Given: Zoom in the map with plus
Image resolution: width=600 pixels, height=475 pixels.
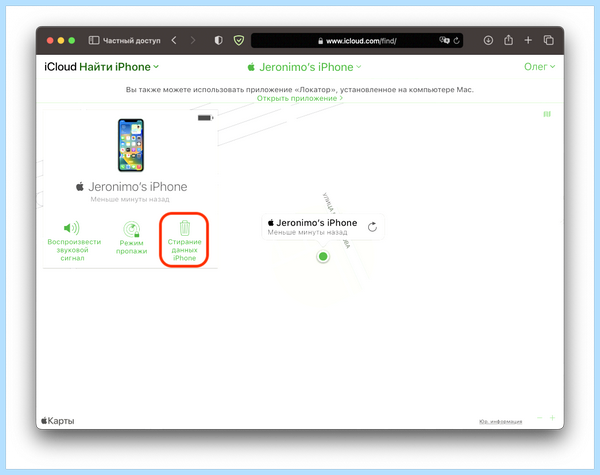Looking at the screenshot, I should click(553, 418).
